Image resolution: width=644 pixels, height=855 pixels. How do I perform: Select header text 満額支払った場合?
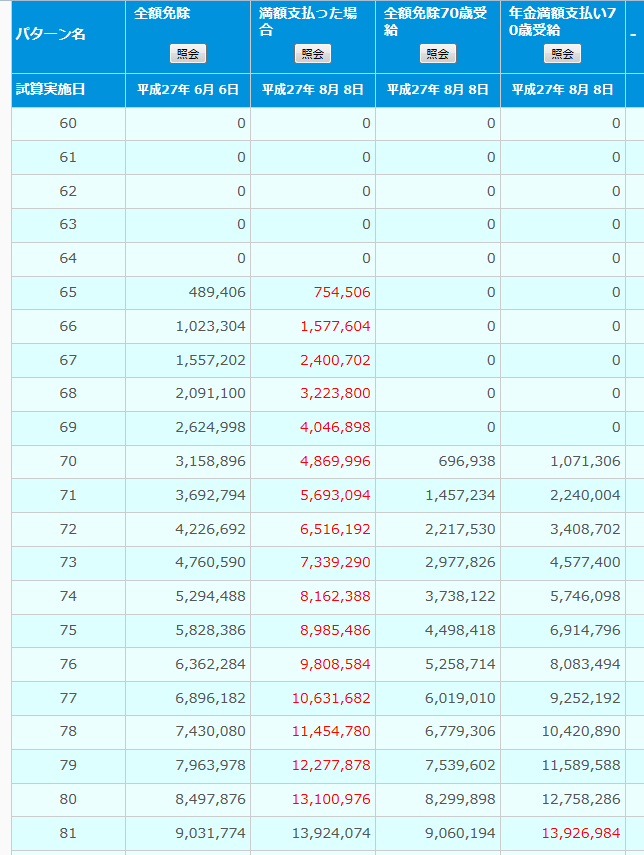point(308,21)
